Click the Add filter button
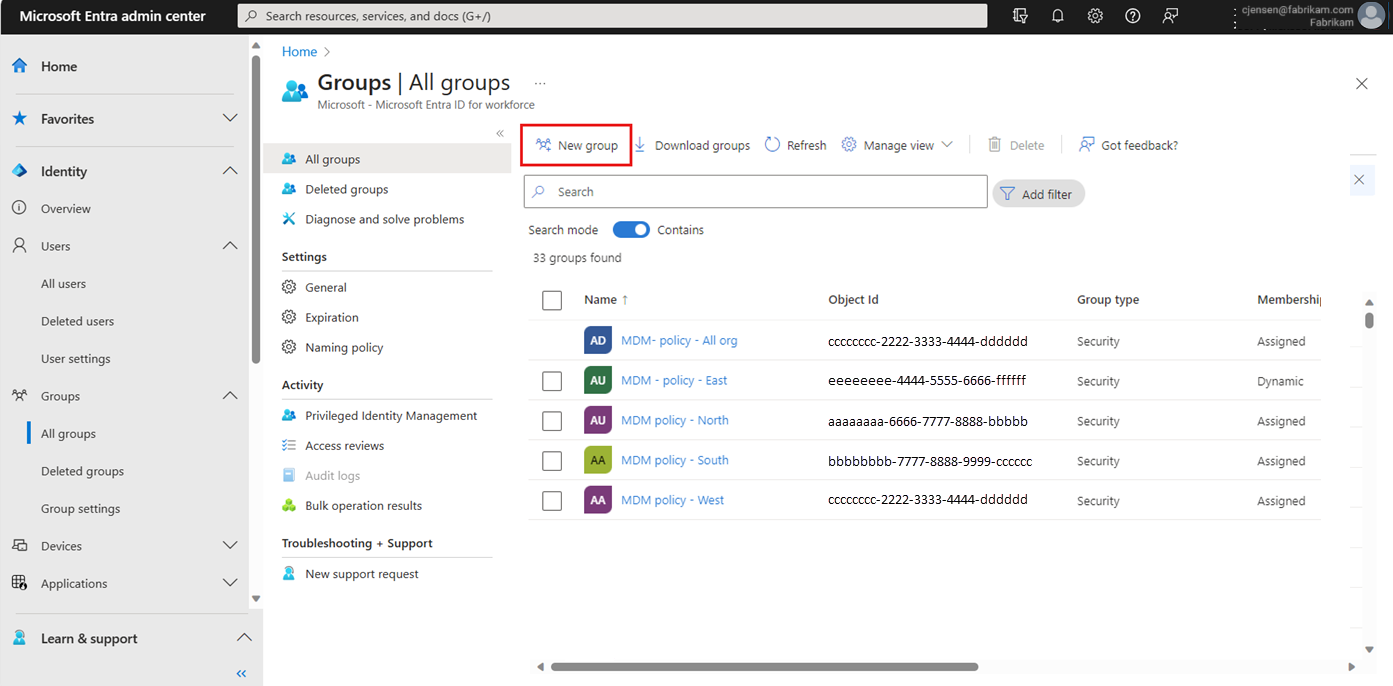 coord(1038,193)
